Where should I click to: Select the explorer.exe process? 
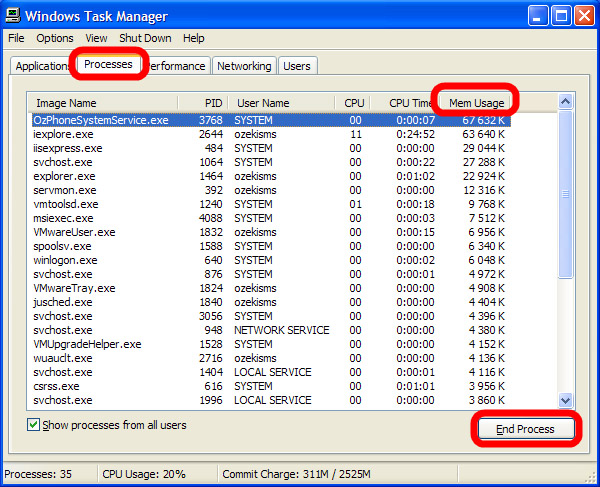click(271, 176)
